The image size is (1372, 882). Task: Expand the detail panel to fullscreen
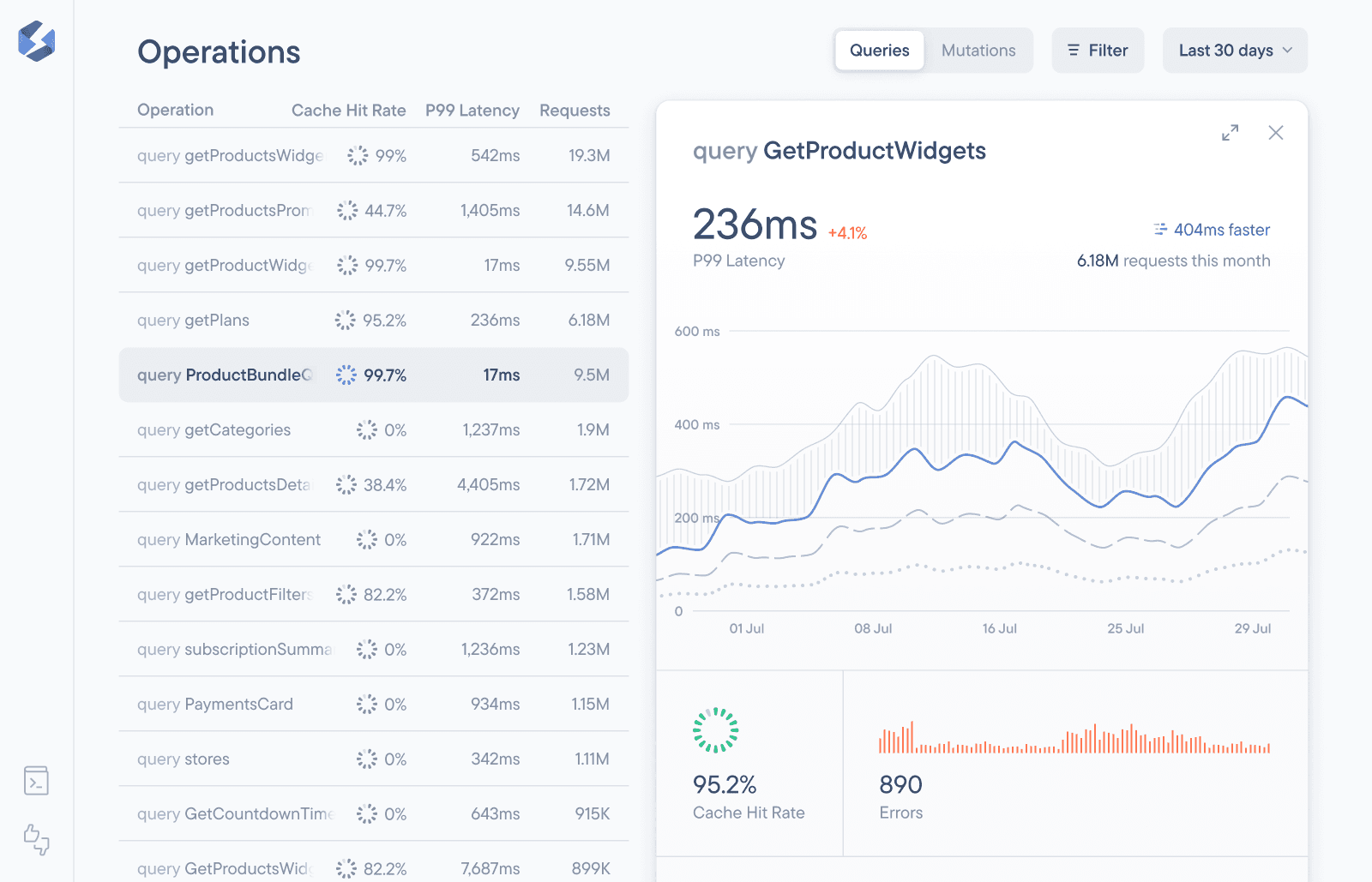tap(1230, 133)
